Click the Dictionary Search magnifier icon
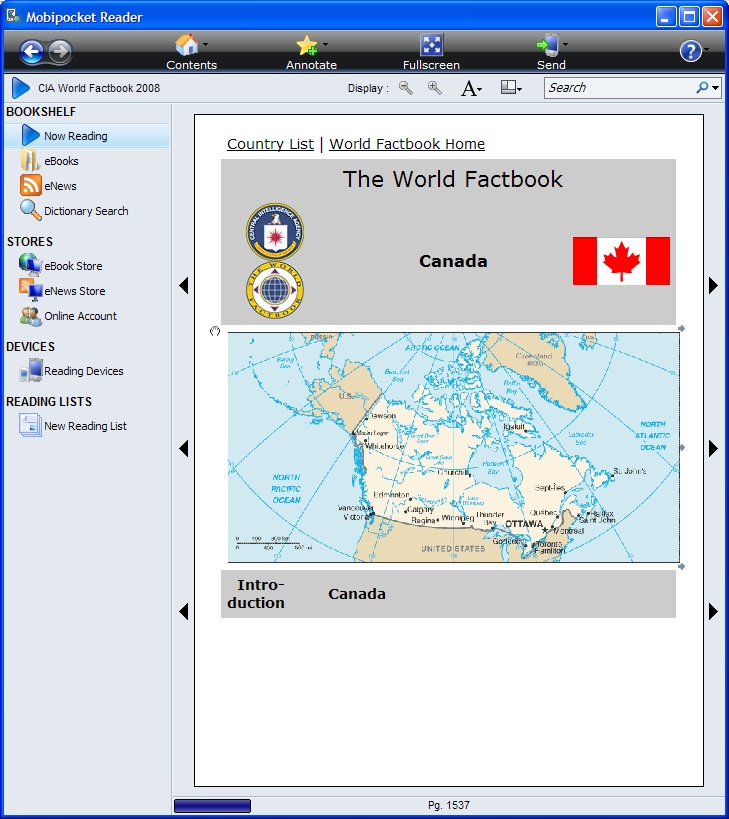This screenshot has height=819, width=729. (x=31, y=210)
